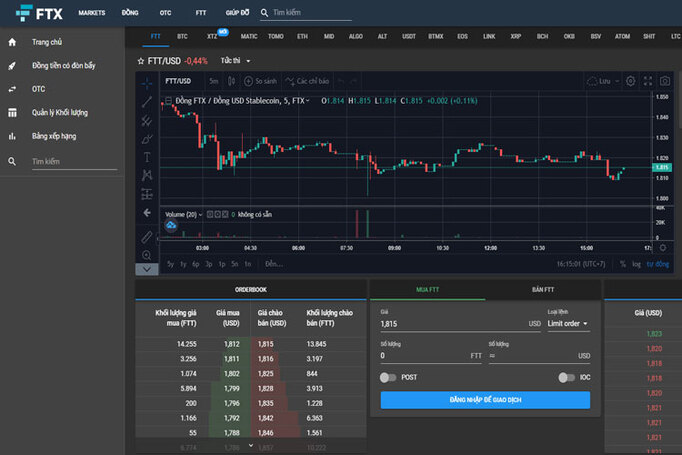Open 5m interval selector
Viewport: 682px width, 455px height.
click(214, 81)
